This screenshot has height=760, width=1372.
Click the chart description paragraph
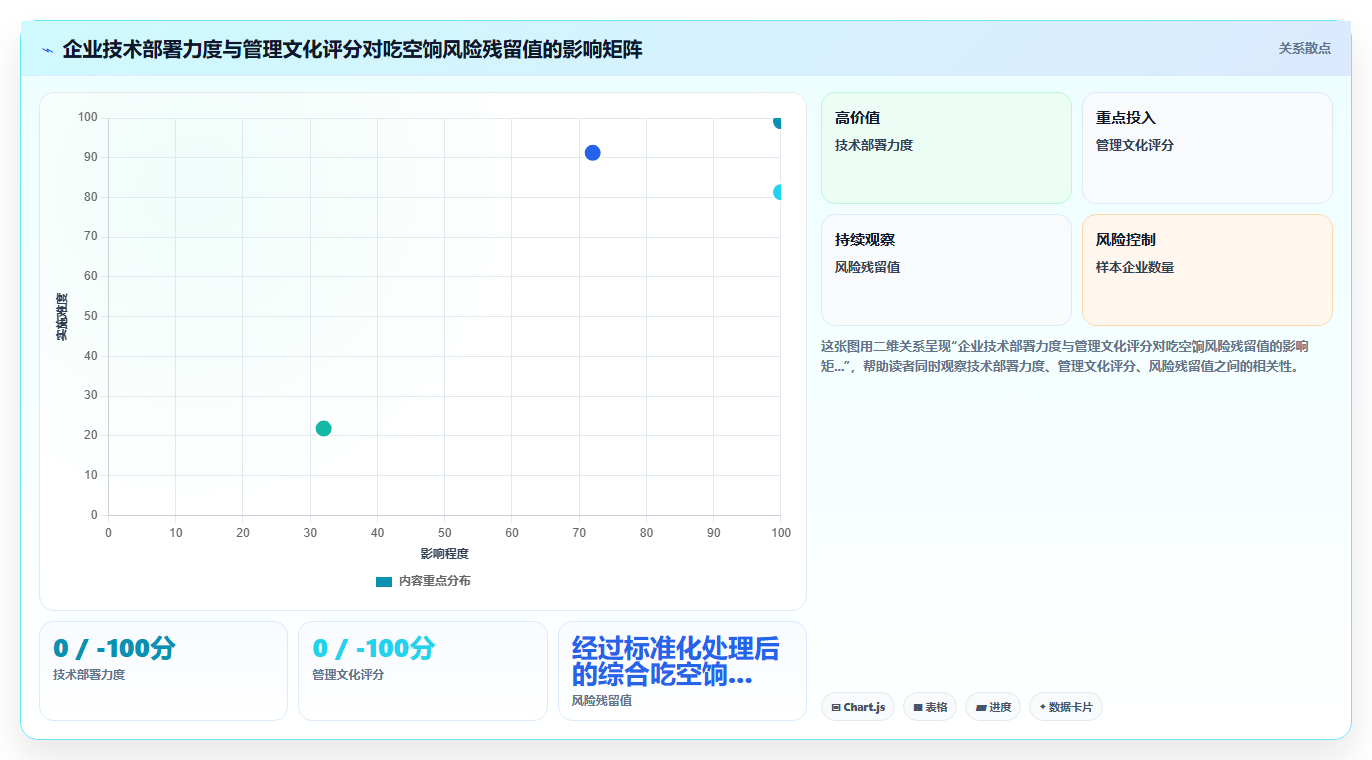point(1065,356)
